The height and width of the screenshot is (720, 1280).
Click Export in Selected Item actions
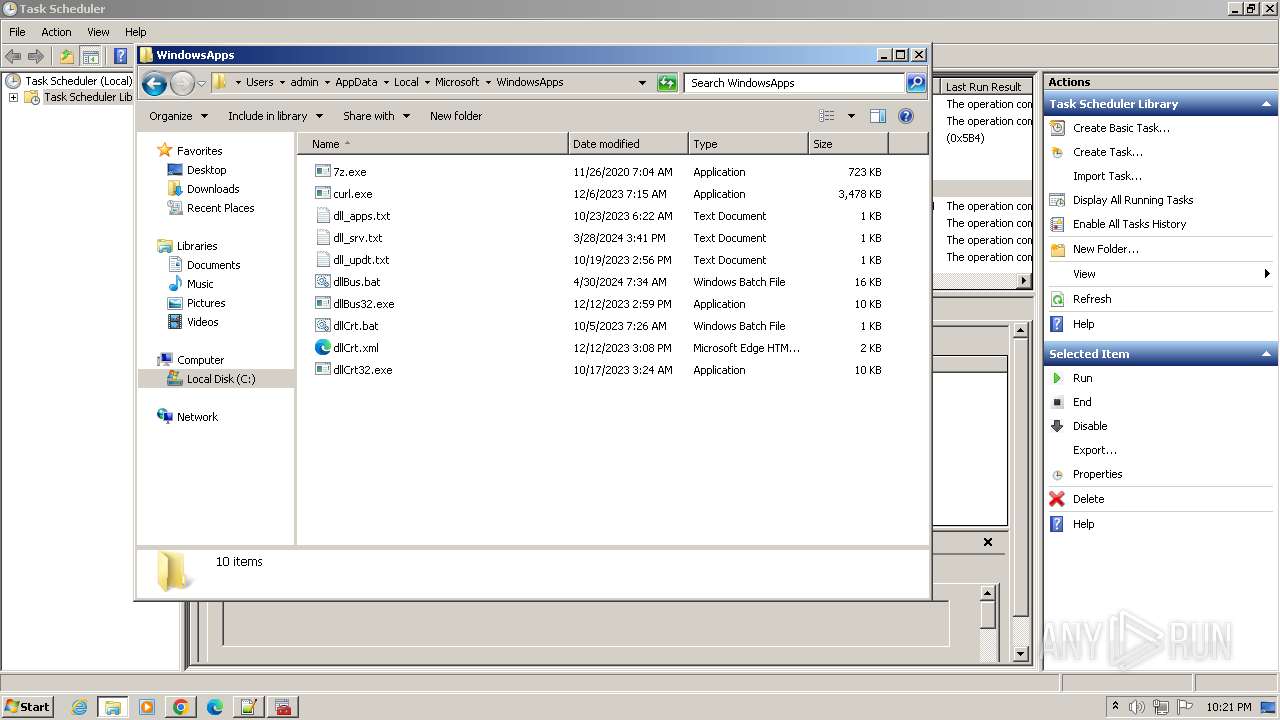point(1095,450)
